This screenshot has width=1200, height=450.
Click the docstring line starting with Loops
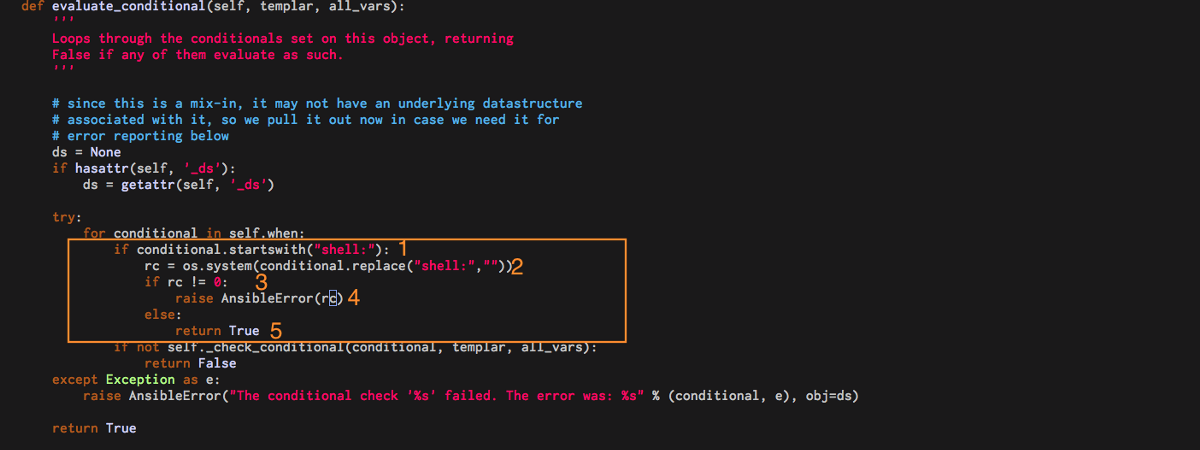[x=282, y=38]
